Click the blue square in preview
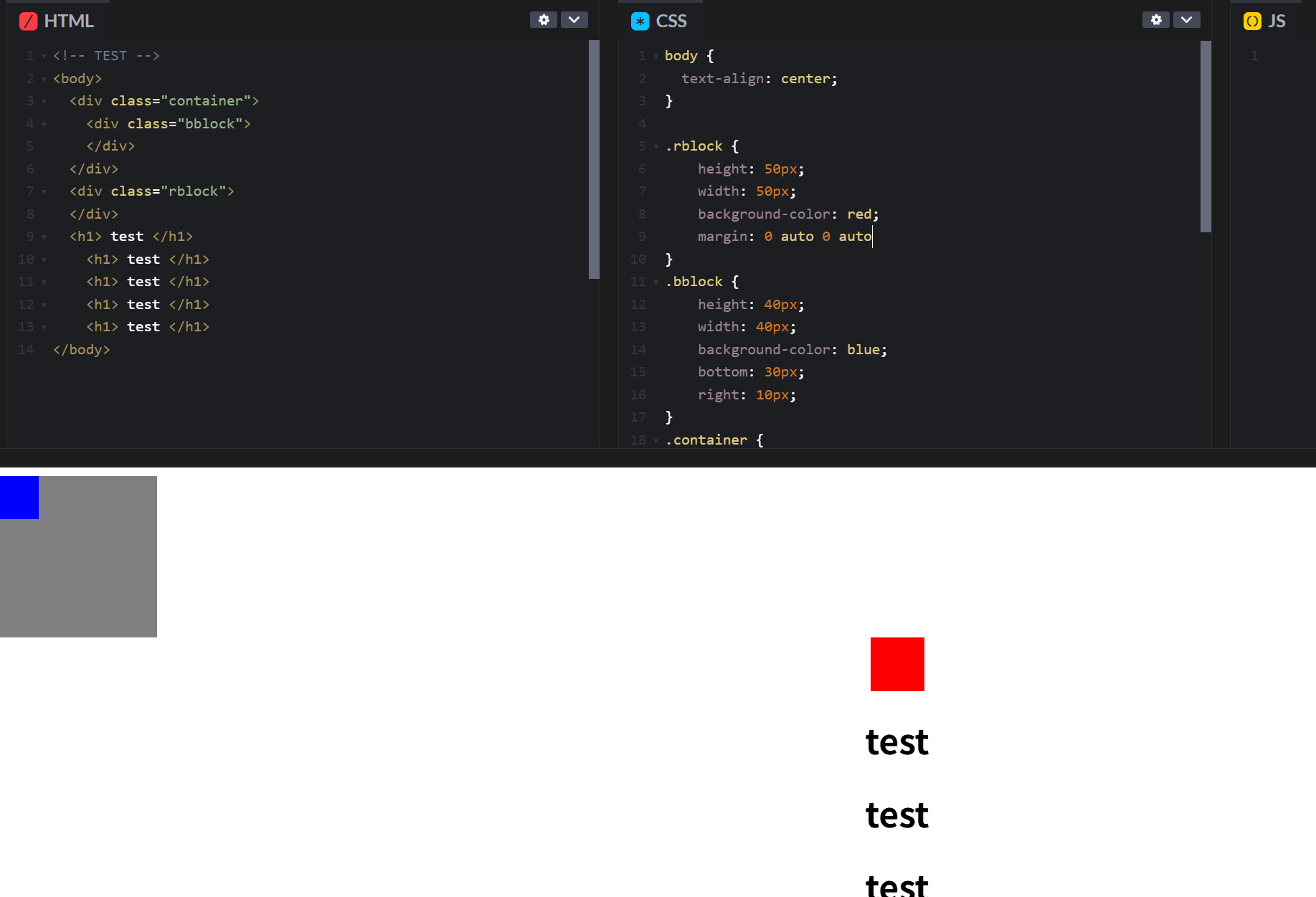Image resolution: width=1316 pixels, height=897 pixels. pyautogui.click(x=19, y=498)
